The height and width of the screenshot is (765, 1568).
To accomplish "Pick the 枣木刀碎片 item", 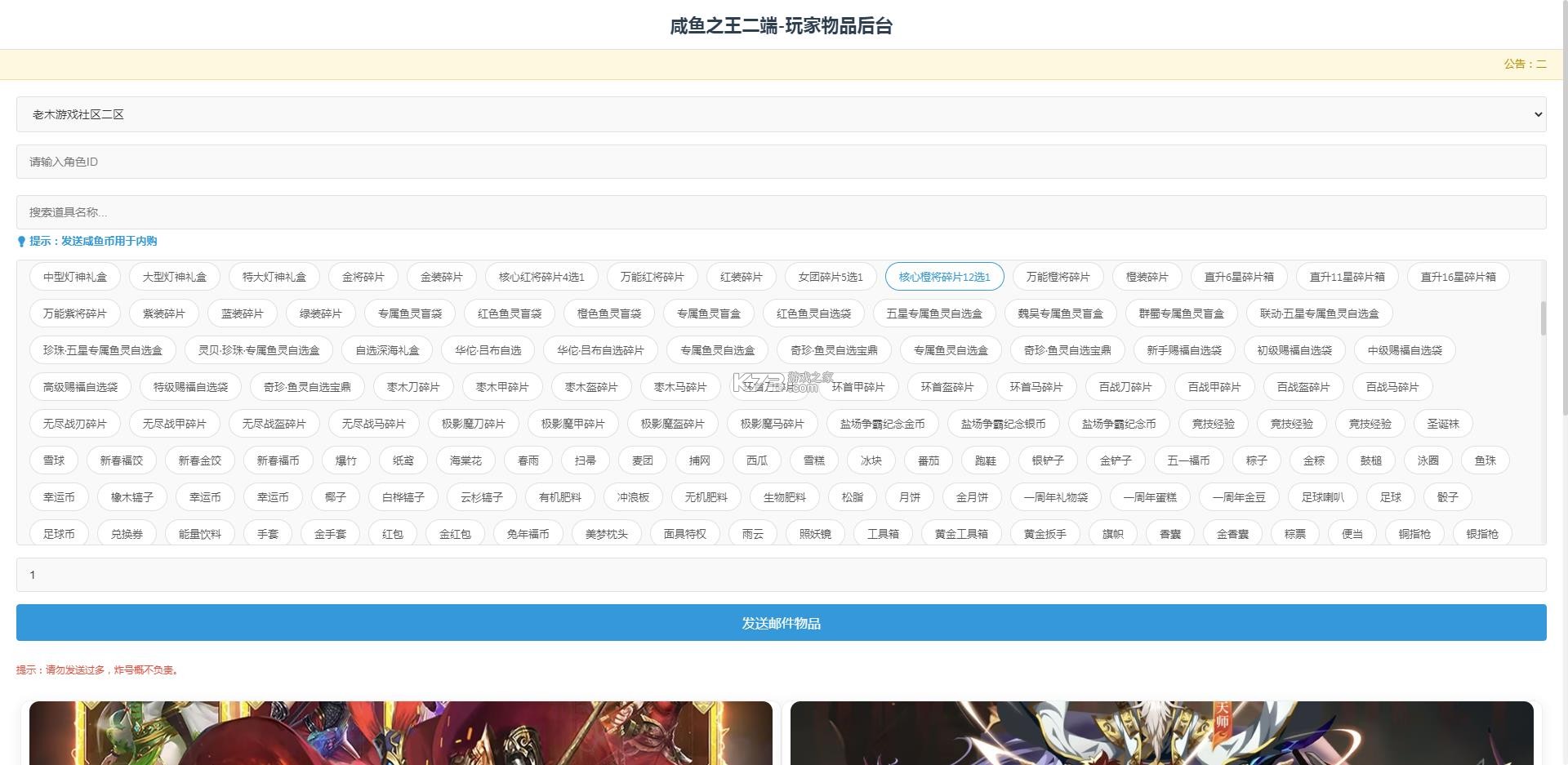I will point(413,387).
